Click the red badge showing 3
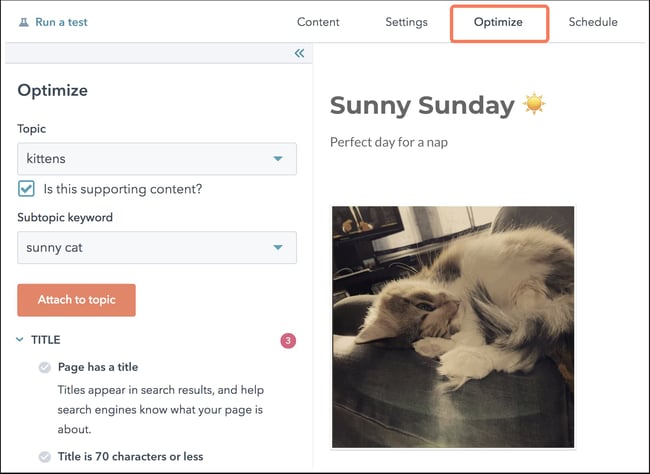 [288, 341]
